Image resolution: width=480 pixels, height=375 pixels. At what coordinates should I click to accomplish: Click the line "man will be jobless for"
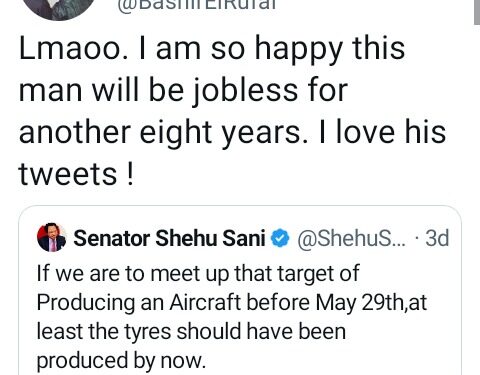click(183, 90)
